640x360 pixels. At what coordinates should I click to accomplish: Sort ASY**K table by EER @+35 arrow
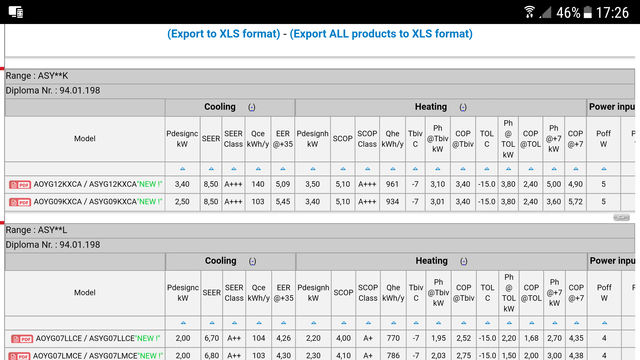click(x=282, y=169)
